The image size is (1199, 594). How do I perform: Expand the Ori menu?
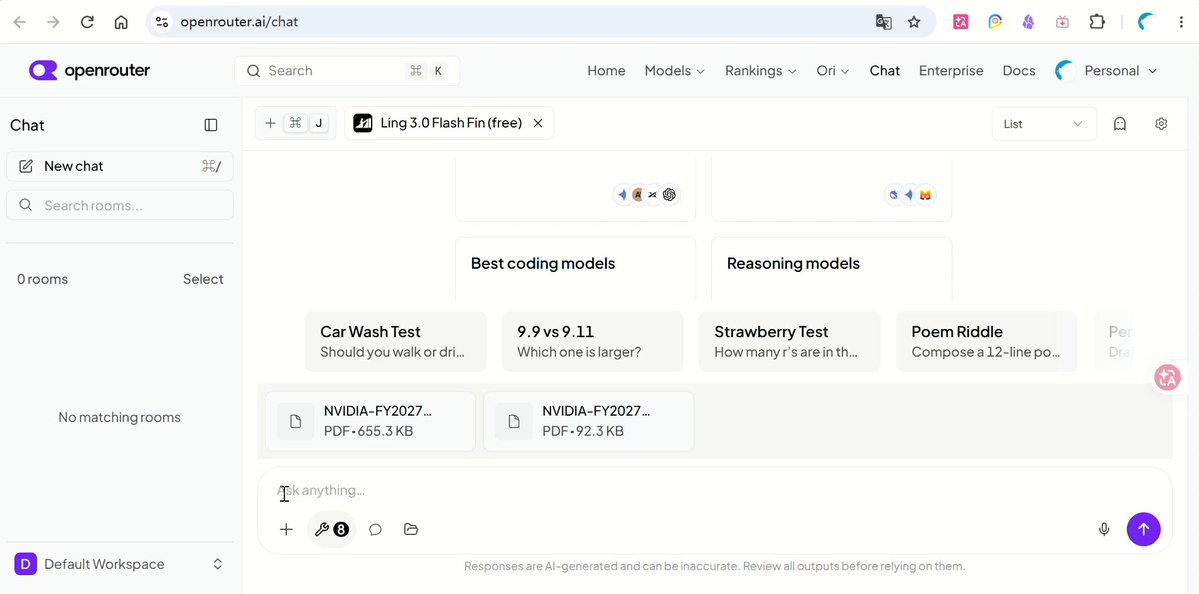coord(833,70)
